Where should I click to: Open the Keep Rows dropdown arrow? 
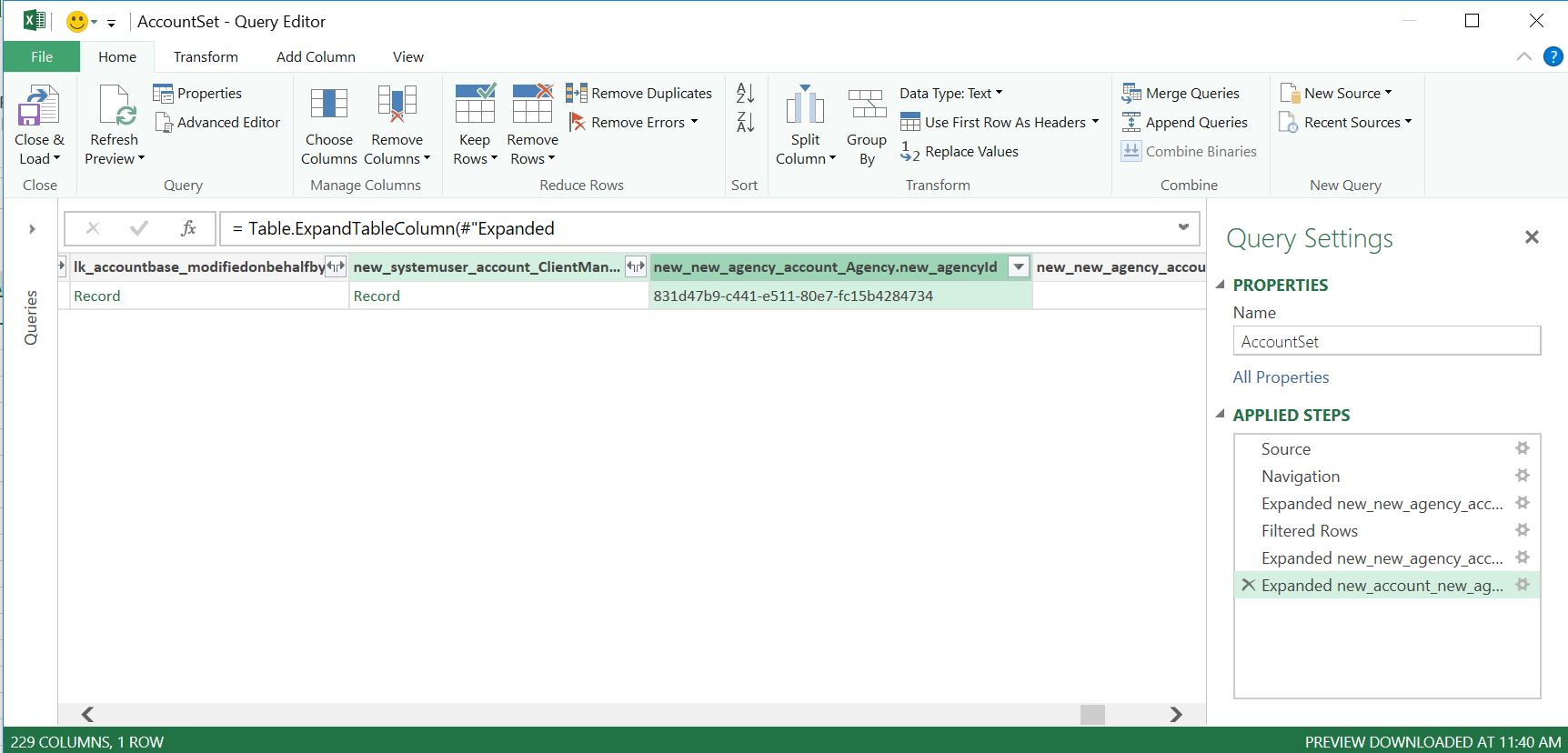(x=494, y=158)
